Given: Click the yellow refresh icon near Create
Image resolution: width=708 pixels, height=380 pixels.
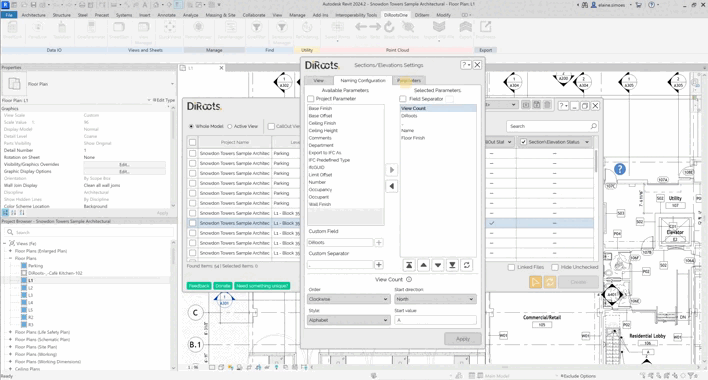Looking at the screenshot, I should coord(550,282).
